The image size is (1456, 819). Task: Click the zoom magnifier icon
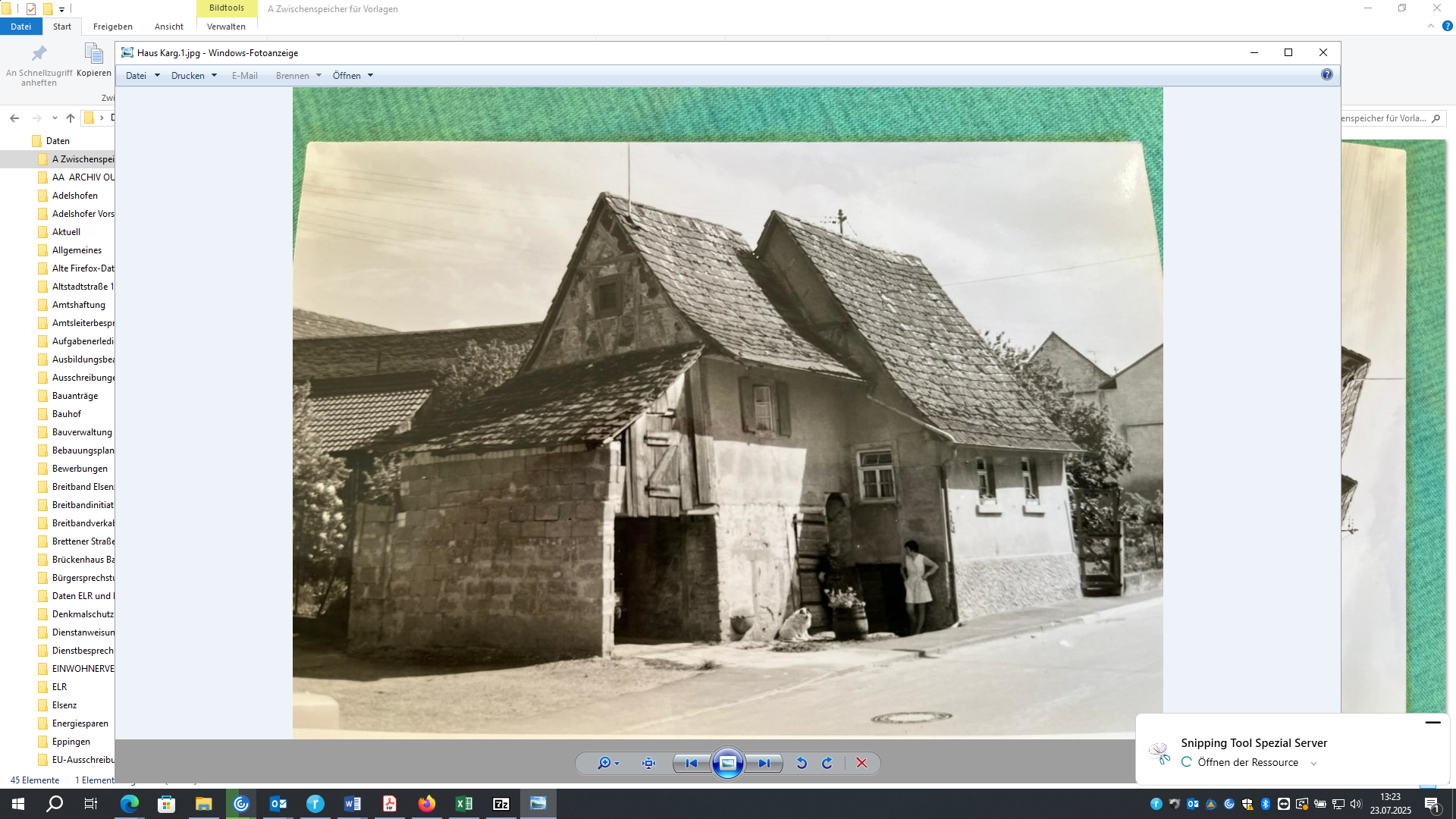[604, 763]
